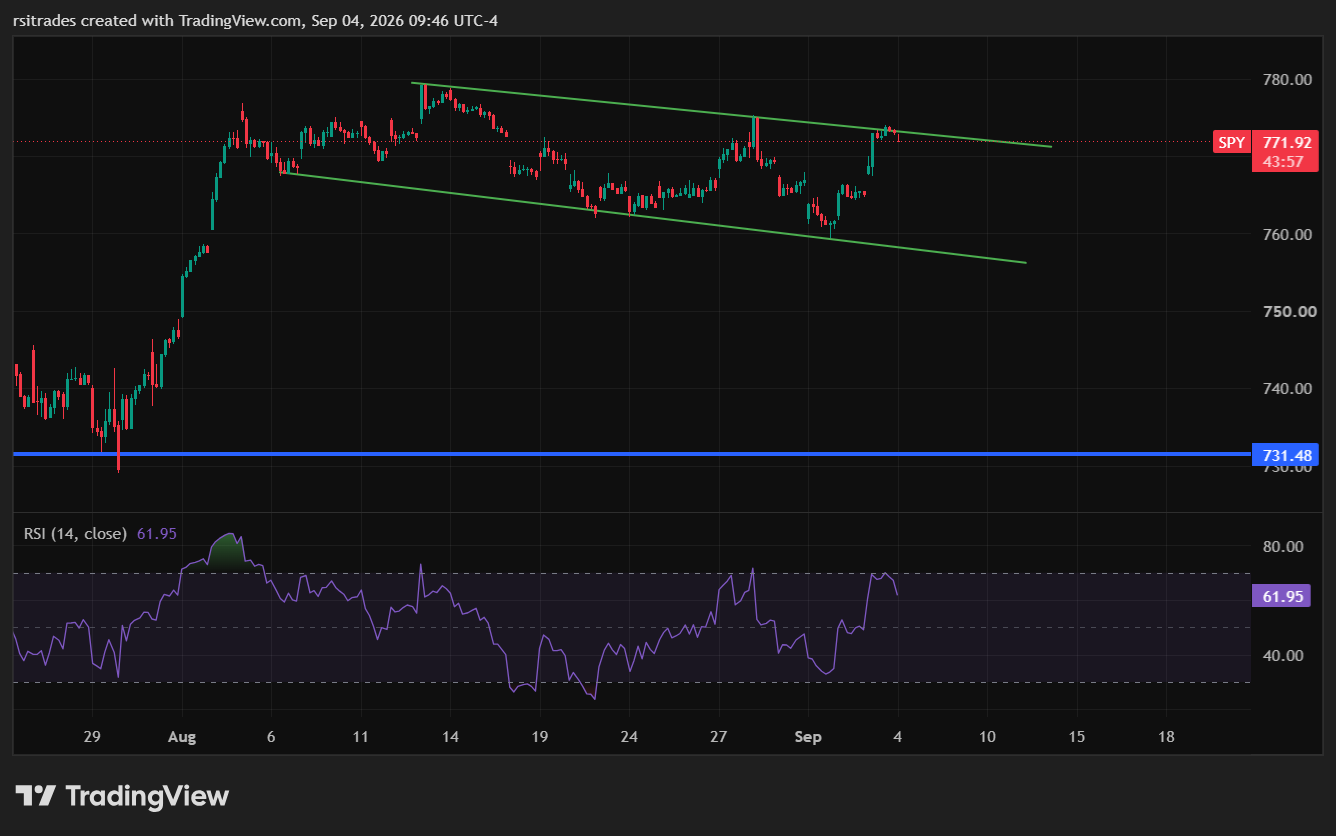Click the 40.00 RSI scale label
The width and height of the screenshot is (1336, 836).
click(1283, 656)
